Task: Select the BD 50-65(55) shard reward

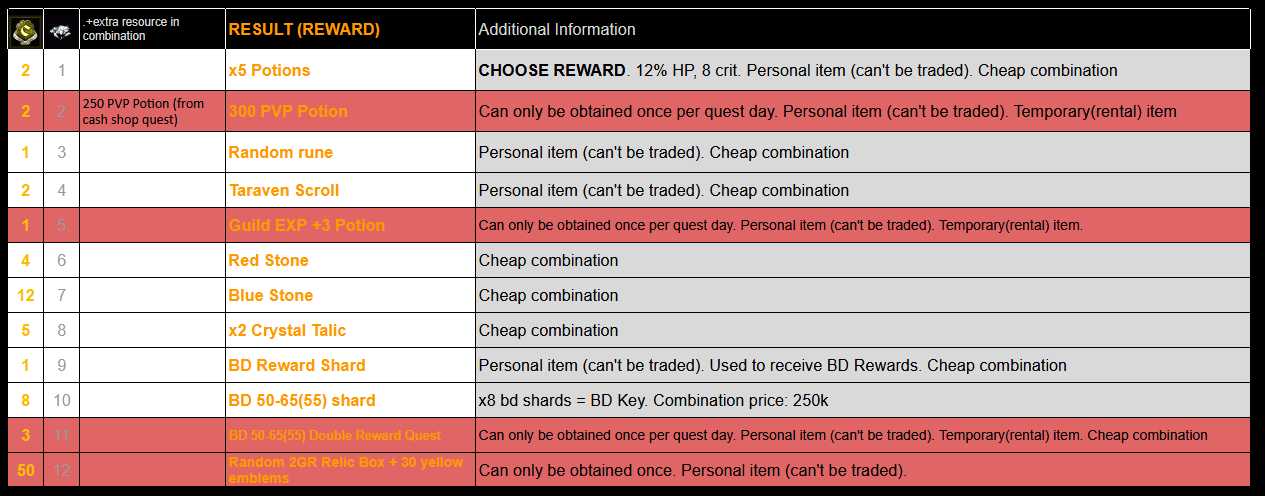Action: [302, 401]
